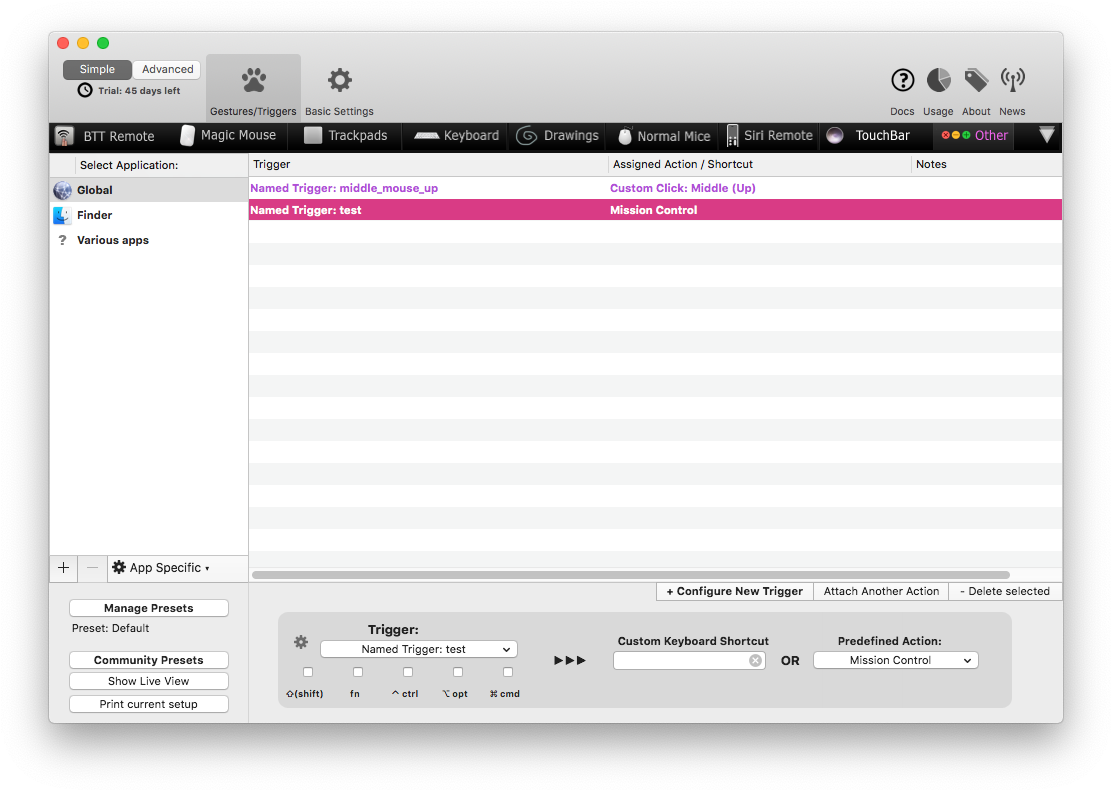Click the Trigger column header
Screen dimensions: 1111x790
tap(428, 164)
